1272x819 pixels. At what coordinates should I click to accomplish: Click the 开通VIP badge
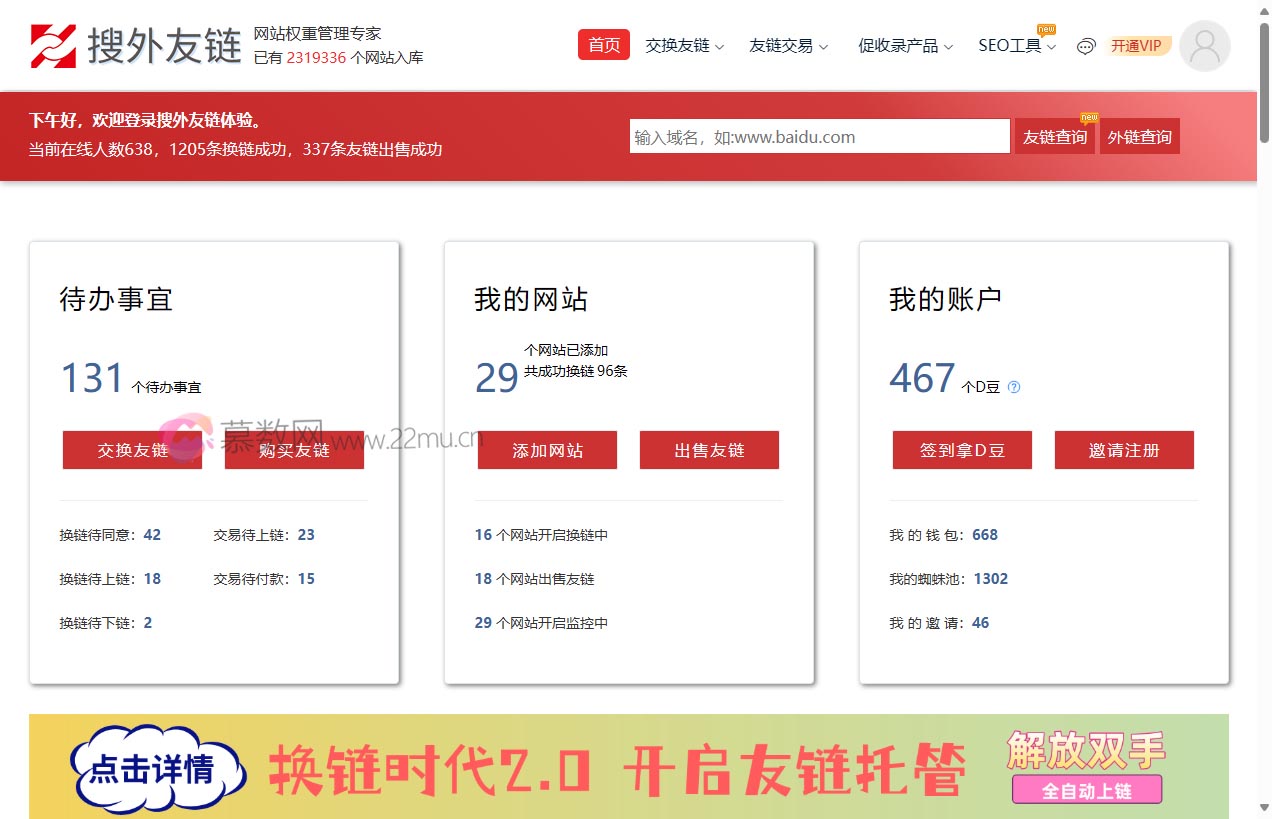(1137, 46)
